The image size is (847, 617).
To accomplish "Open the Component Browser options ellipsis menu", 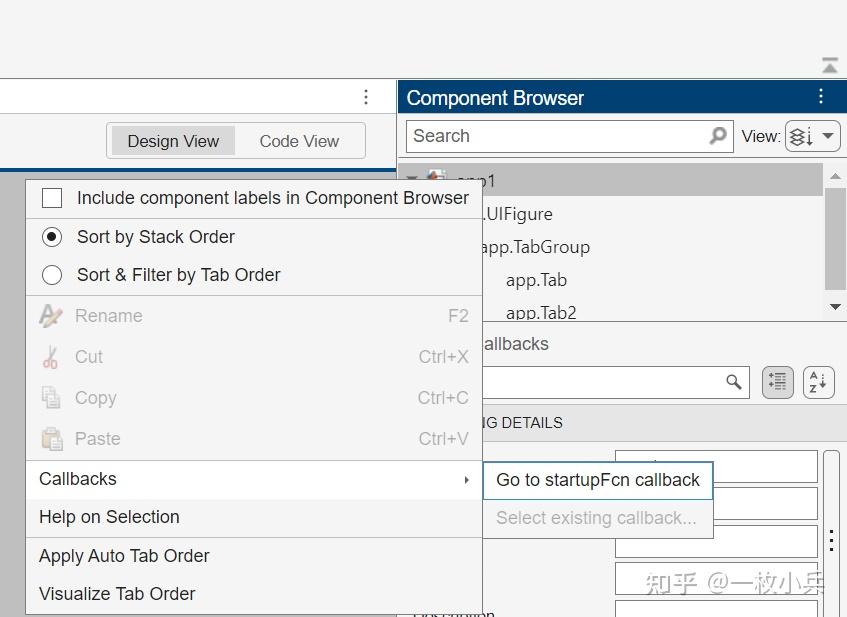I will (x=821, y=97).
